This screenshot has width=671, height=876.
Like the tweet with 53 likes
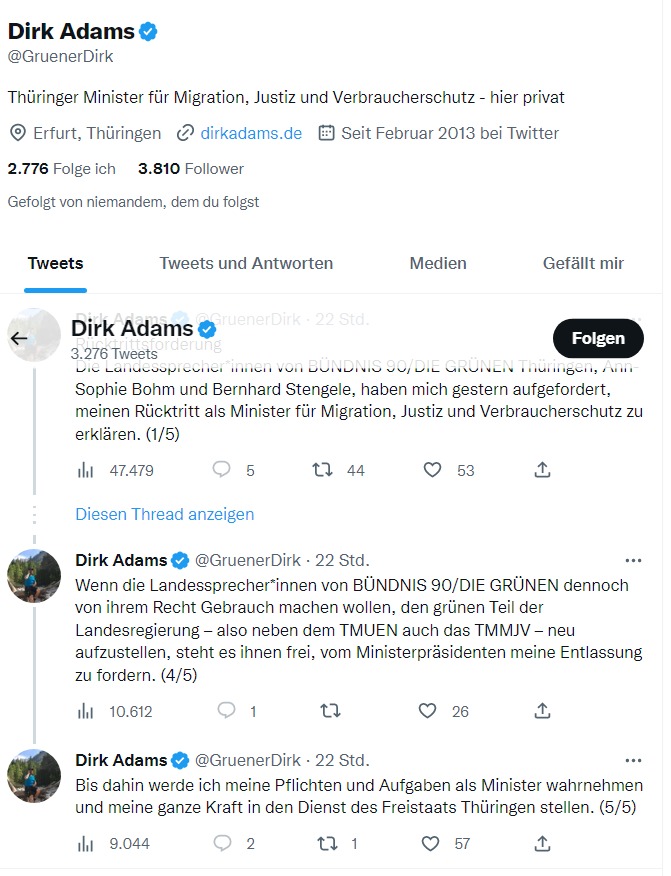pos(432,469)
